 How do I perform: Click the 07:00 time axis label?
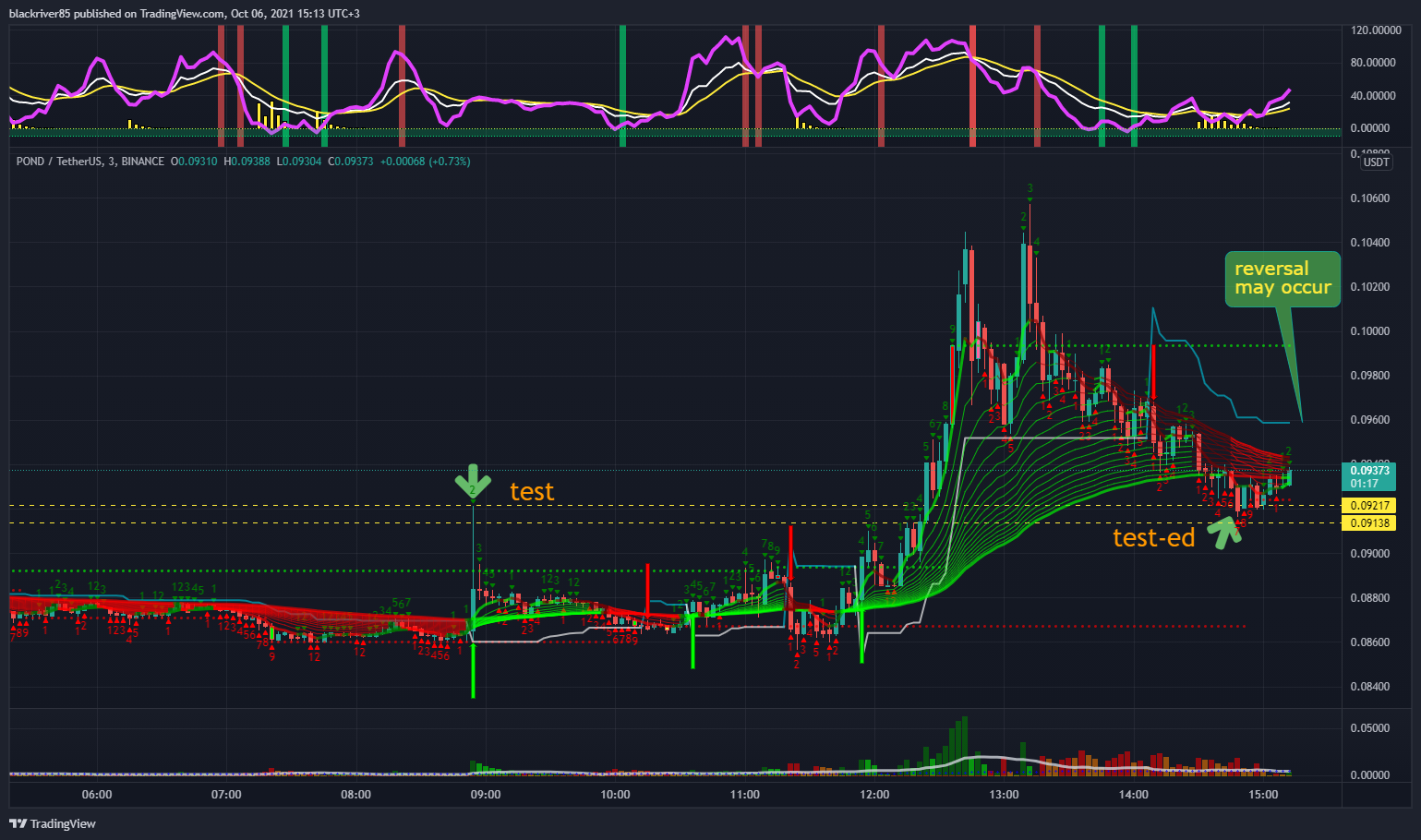226,795
